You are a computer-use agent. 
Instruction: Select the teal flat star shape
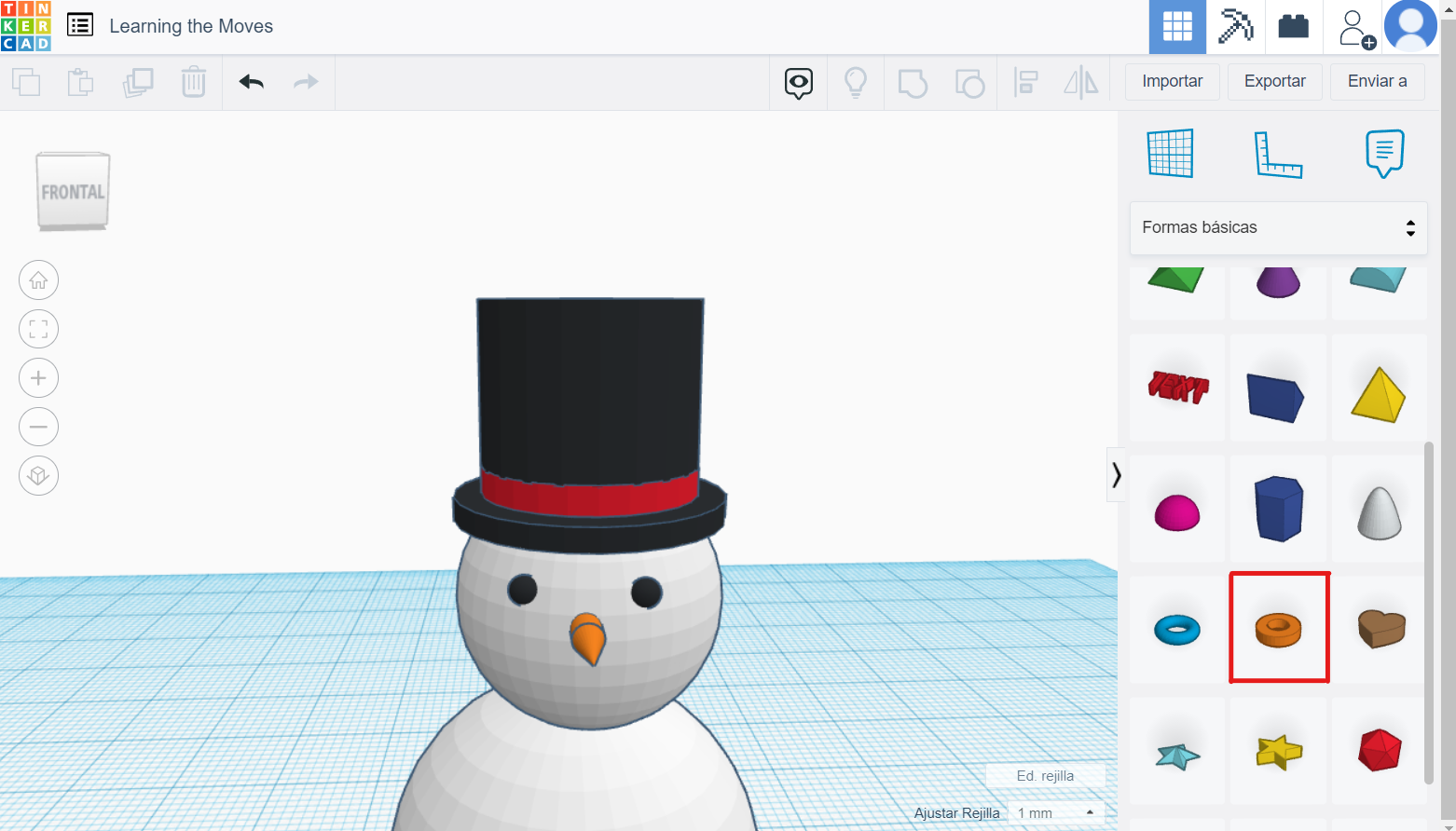(x=1177, y=751)
